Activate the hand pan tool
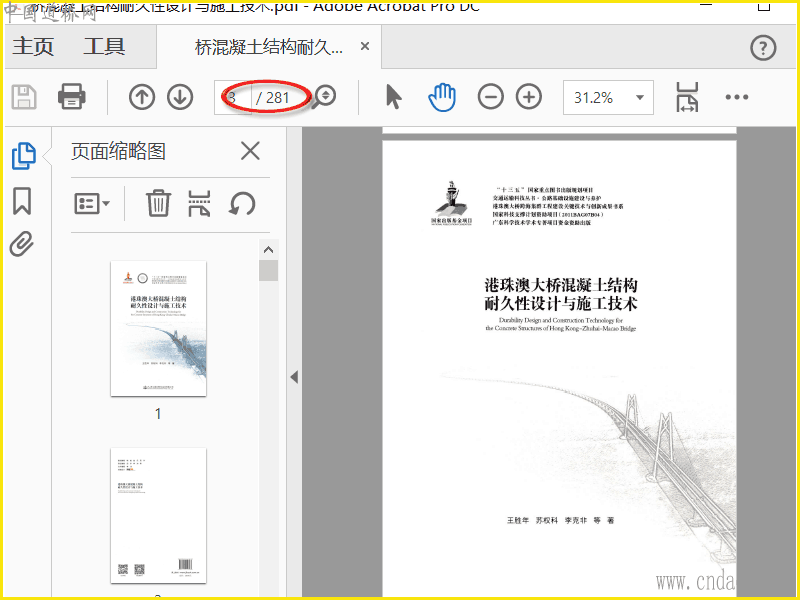 coord(442,97)
